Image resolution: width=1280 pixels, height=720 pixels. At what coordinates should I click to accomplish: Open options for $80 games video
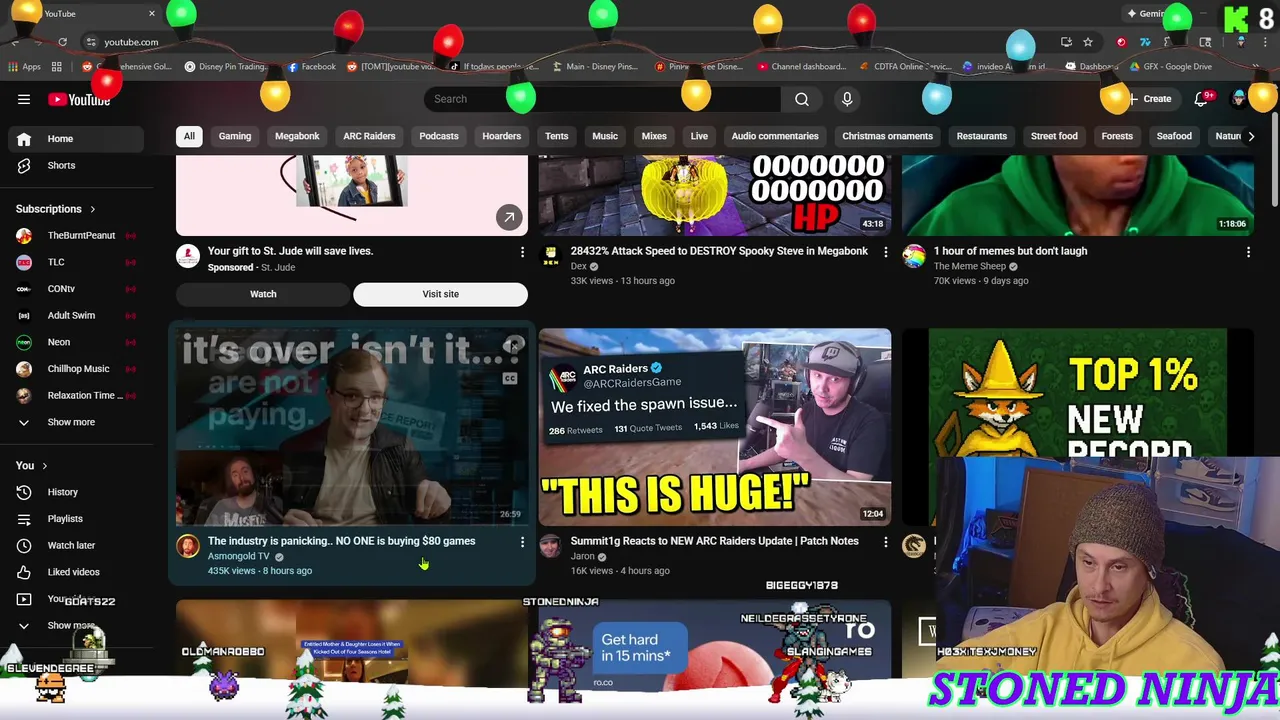pyautogui.click(x=522, y=542)
